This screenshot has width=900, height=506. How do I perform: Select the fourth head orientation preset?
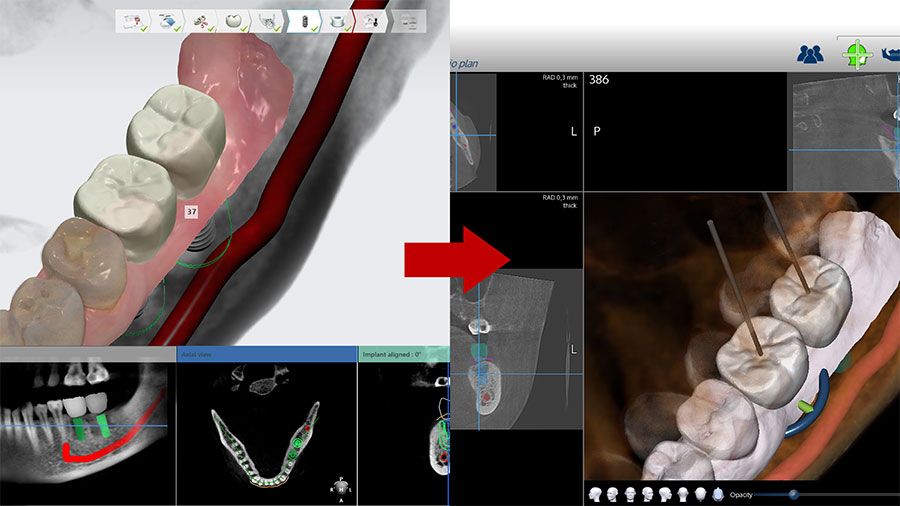[x=647, y=494]
